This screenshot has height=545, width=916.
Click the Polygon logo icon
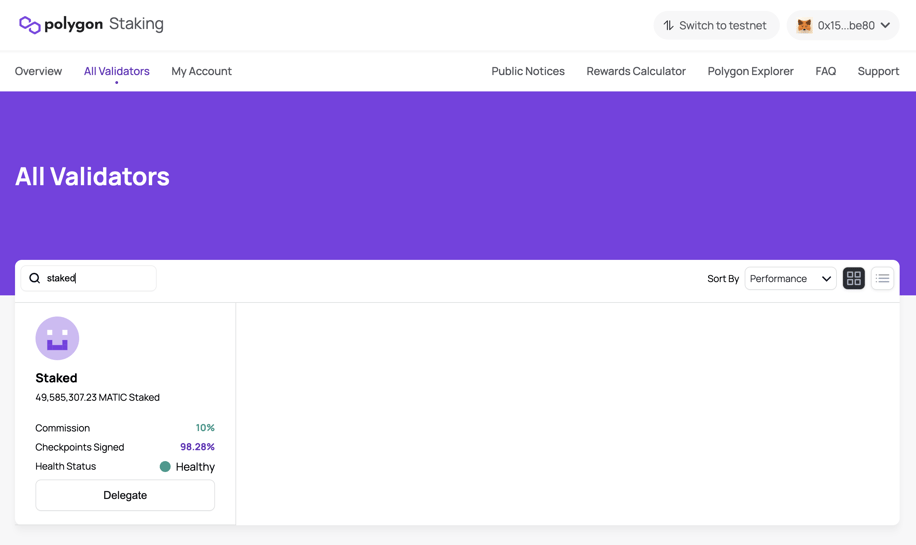pyautogui.click(x=30, y=25)
